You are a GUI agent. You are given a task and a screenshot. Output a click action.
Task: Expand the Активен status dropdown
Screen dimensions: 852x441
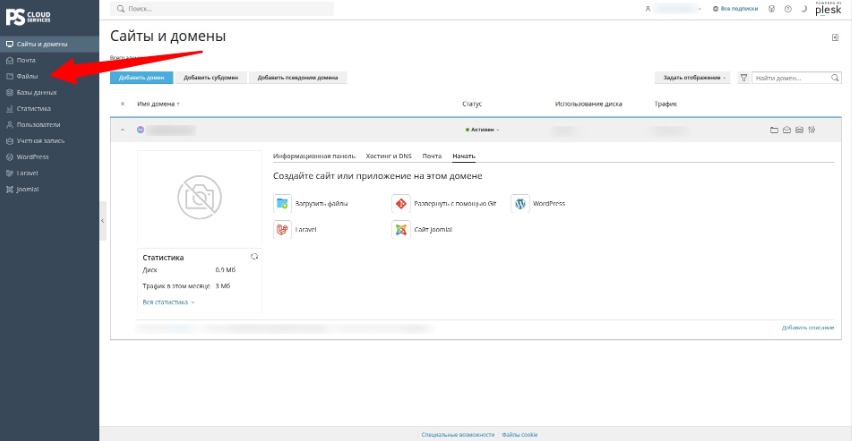(482, 130)
